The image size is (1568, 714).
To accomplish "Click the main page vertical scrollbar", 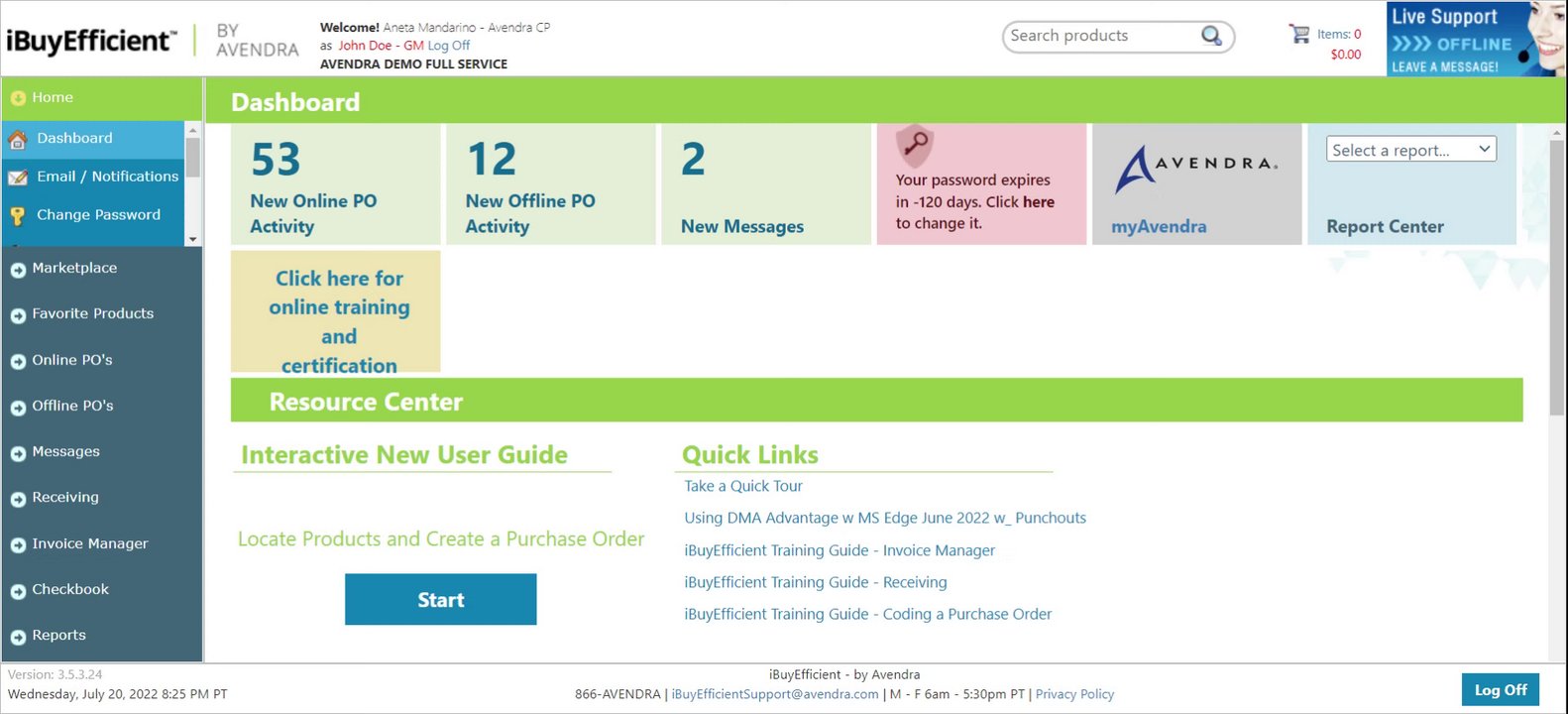I will tap(1556, 278).
